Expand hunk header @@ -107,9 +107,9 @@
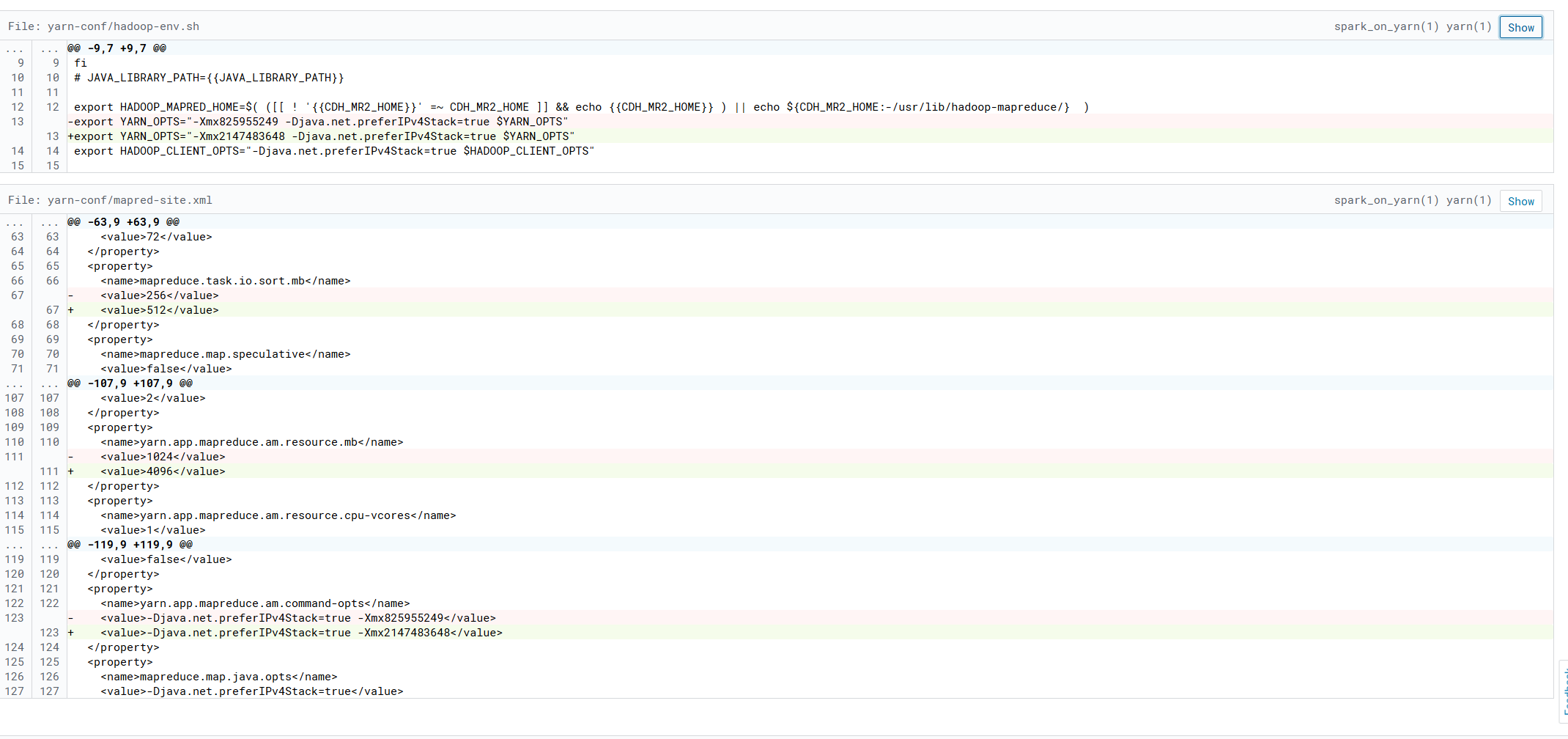Viewport: 1568px width, 739px height. coord(130,383)
